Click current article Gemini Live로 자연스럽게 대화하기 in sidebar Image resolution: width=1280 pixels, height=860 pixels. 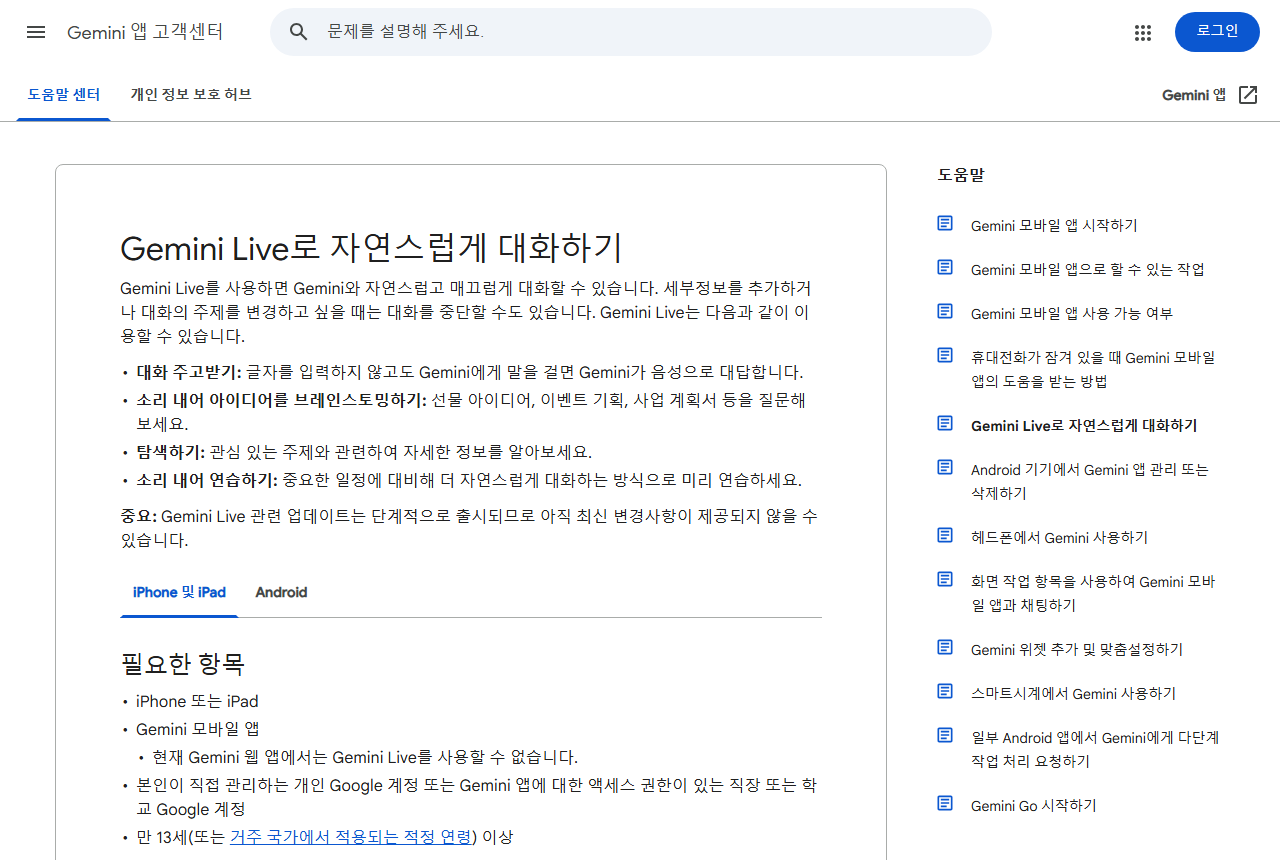click(x=1084, y=426)
